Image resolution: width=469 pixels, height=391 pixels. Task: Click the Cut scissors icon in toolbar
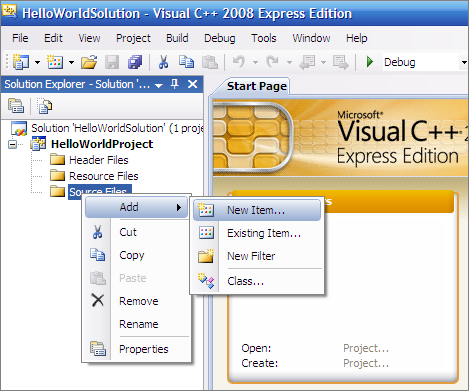pos(163,62)
